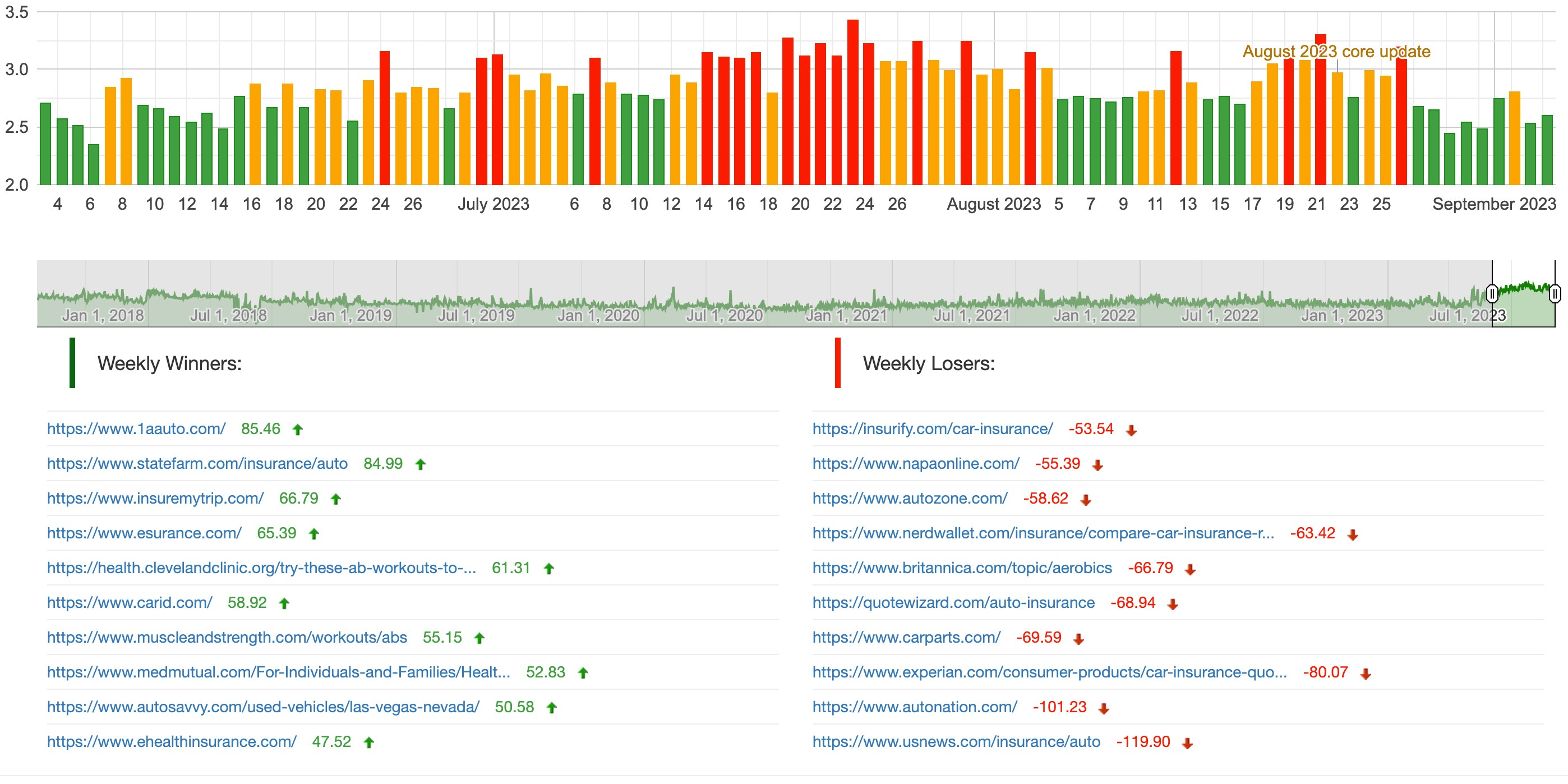Open the insurify.com/car-insurance link
Viewport: 1568px width, 784px height.
coord(933,429)
